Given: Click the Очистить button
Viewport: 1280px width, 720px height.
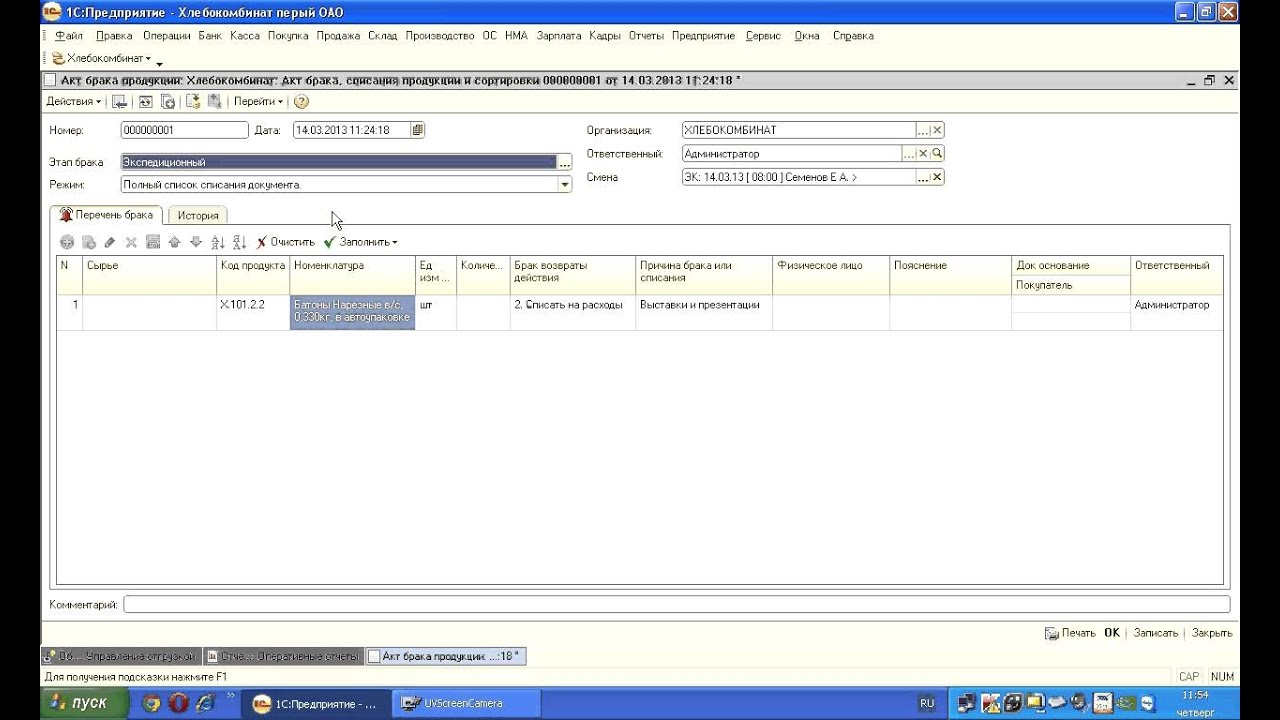Looking at the screenshot, I should tap(285, 242).
